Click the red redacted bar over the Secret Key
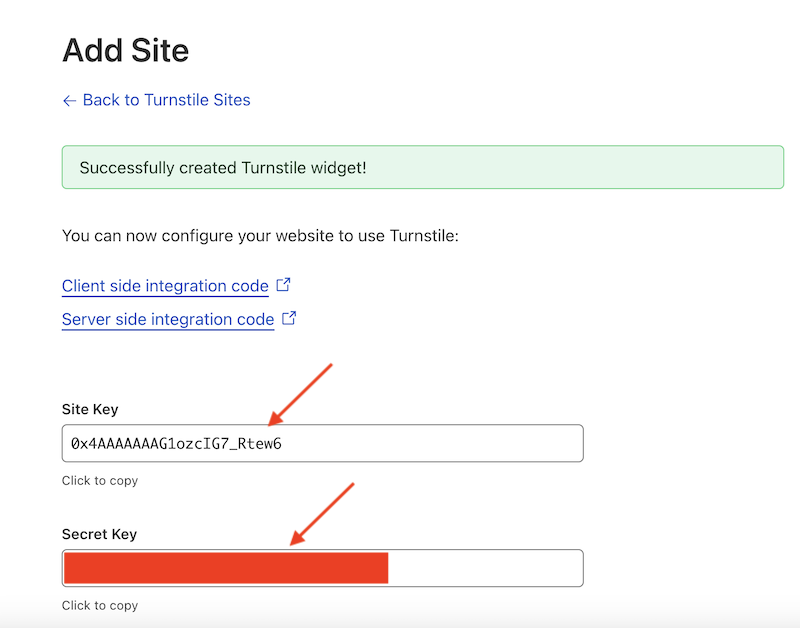This screenshot has height=628, width=800. pyautogui.click(x=225, y=567)
